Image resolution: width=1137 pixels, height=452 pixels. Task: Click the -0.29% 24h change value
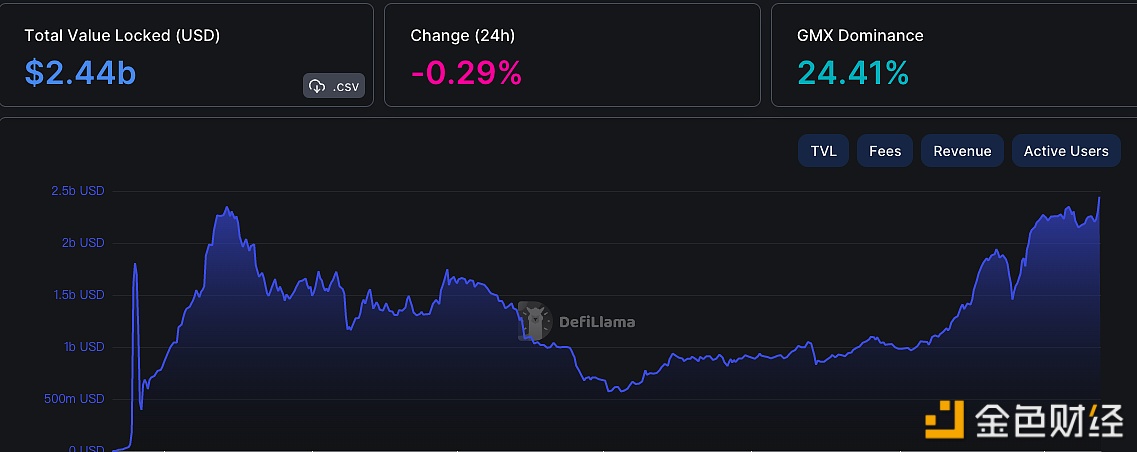tap(466, 72)
